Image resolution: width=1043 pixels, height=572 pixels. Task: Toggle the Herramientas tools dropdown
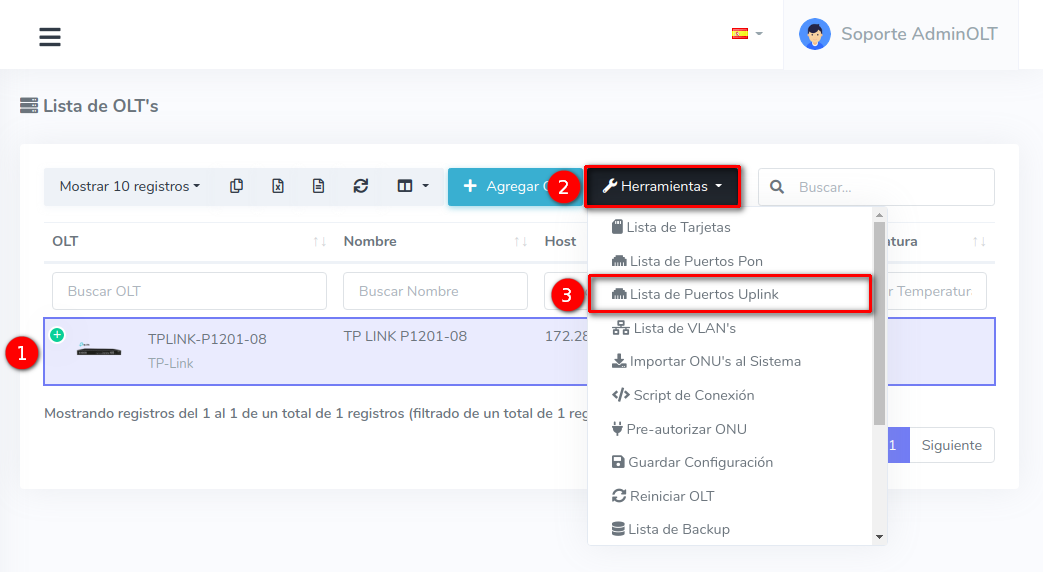click(662, 186)
